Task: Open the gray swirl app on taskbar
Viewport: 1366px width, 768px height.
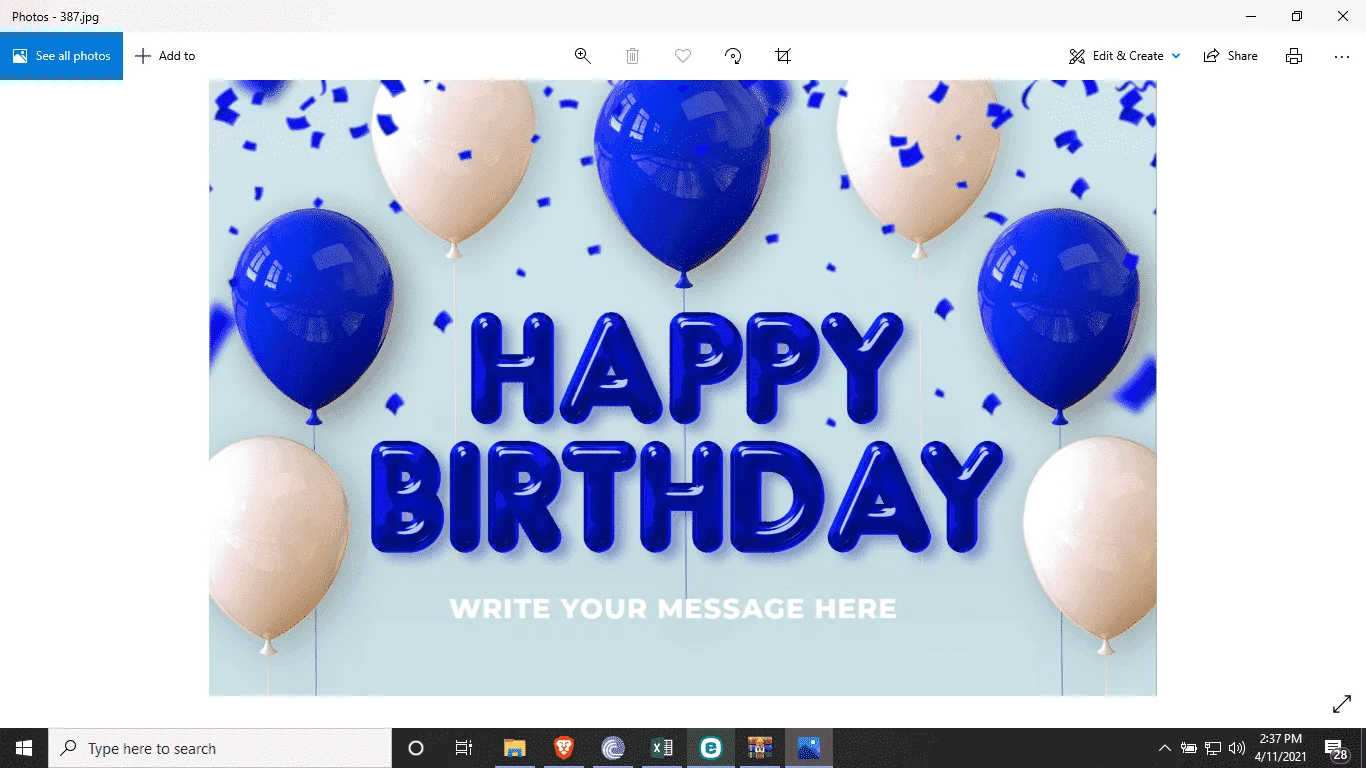Action: point(613,748)
